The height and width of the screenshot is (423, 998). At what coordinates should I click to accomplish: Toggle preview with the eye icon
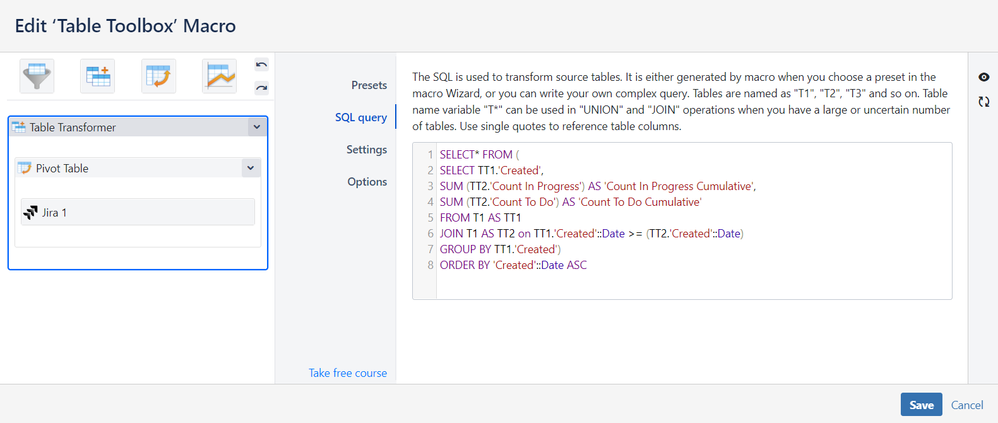(983, 78)
